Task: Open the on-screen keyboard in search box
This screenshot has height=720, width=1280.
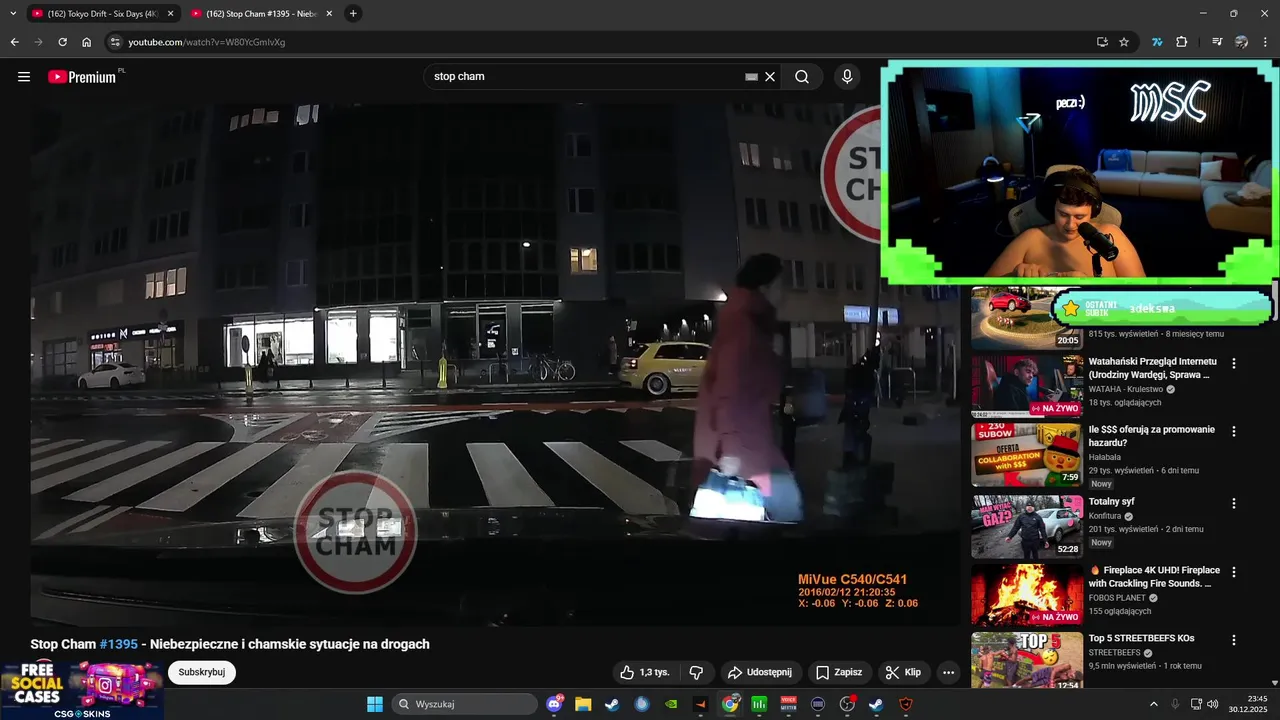Action: point(751,77)
